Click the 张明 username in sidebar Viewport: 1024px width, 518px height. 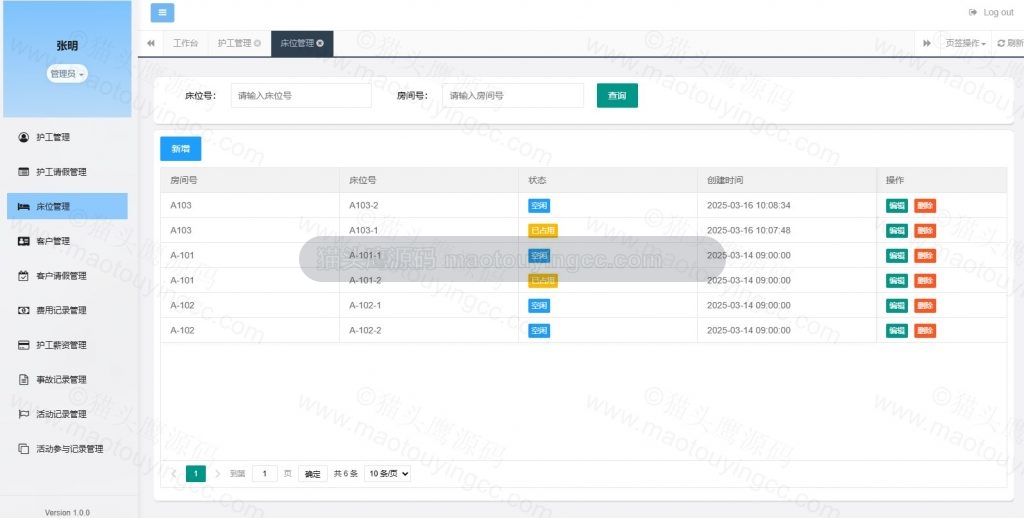67,46
